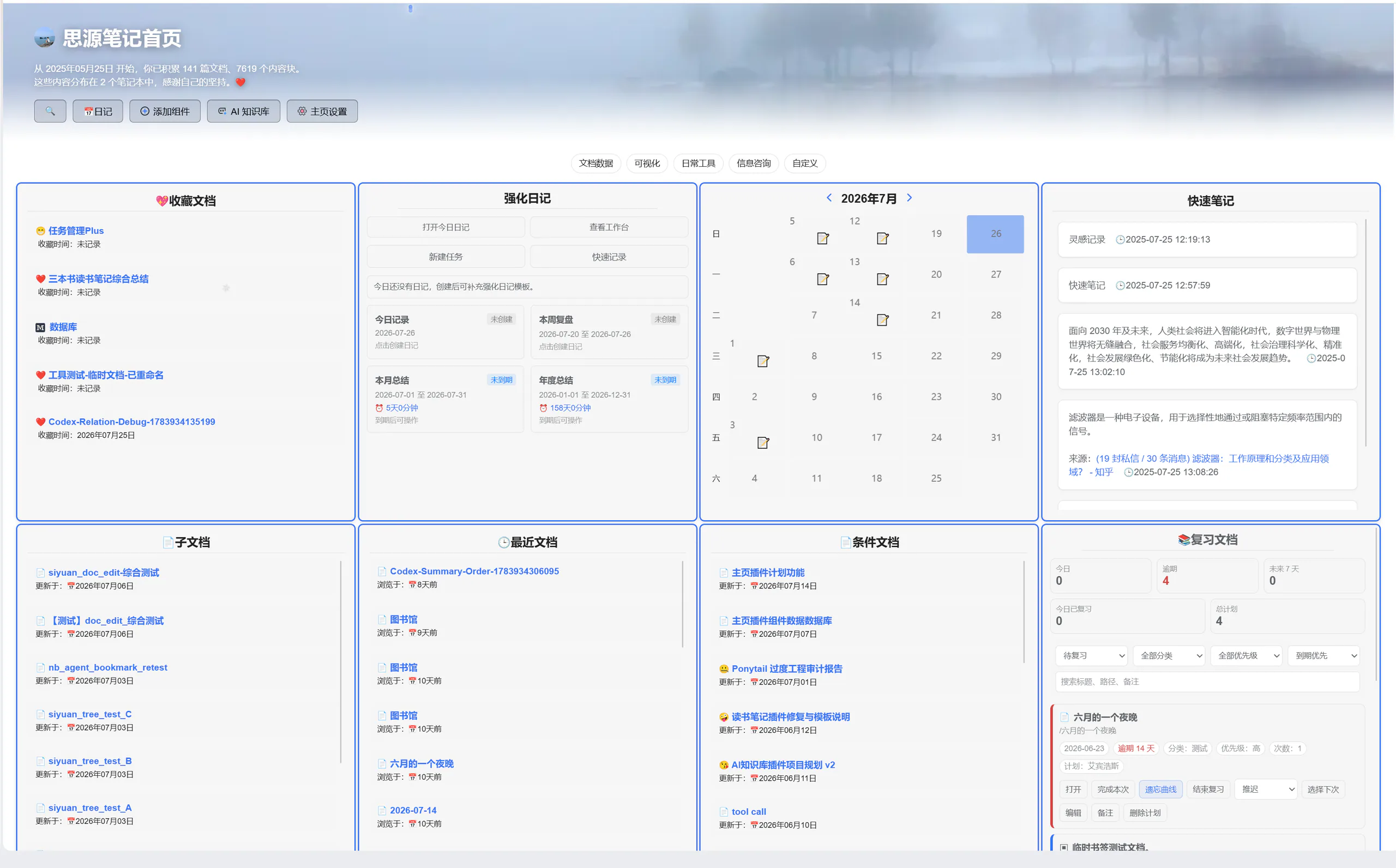
Task: Open the diary note icon on July 3
Action: [763, 443]
